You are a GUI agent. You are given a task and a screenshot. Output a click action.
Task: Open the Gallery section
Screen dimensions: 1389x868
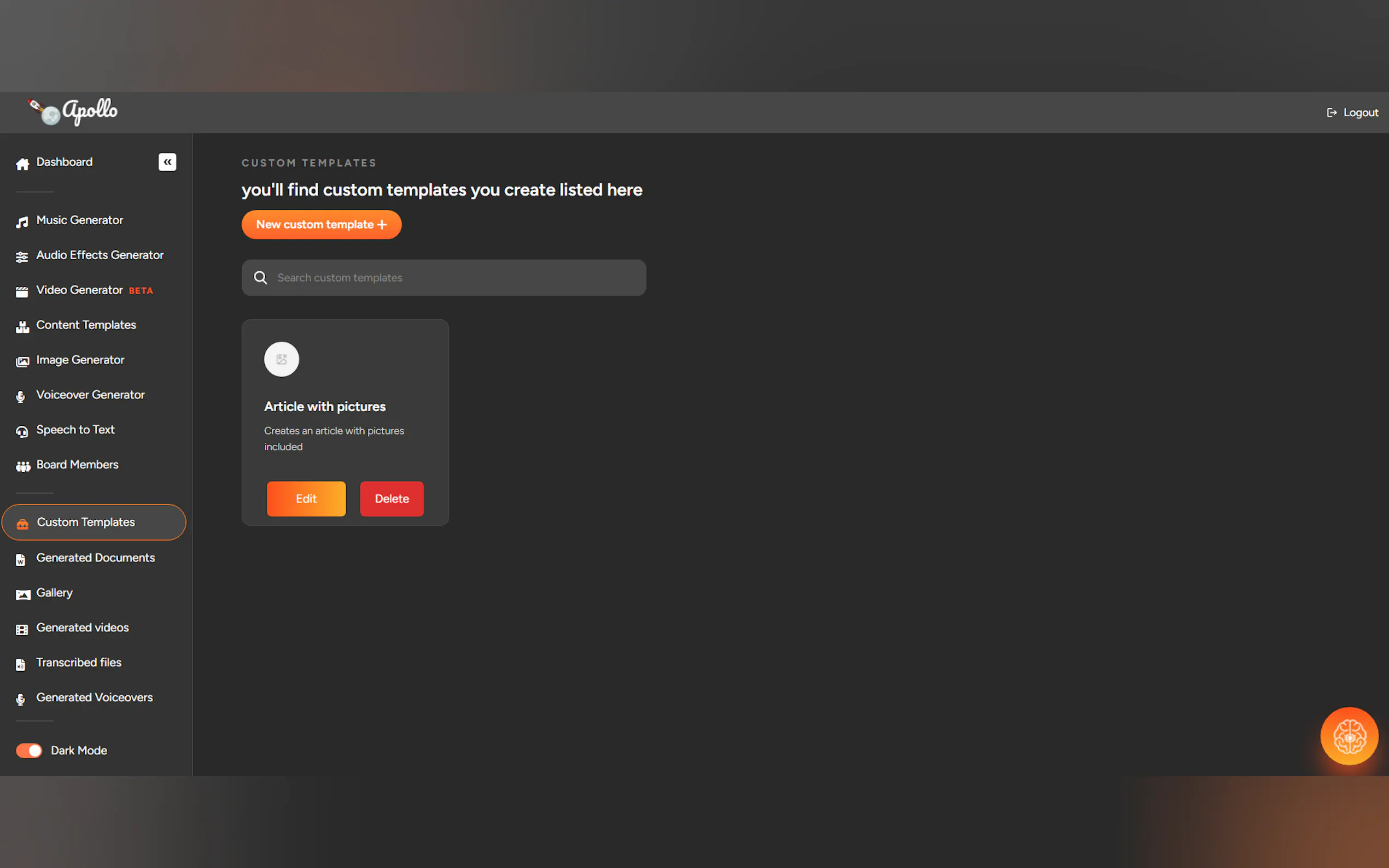55,593
